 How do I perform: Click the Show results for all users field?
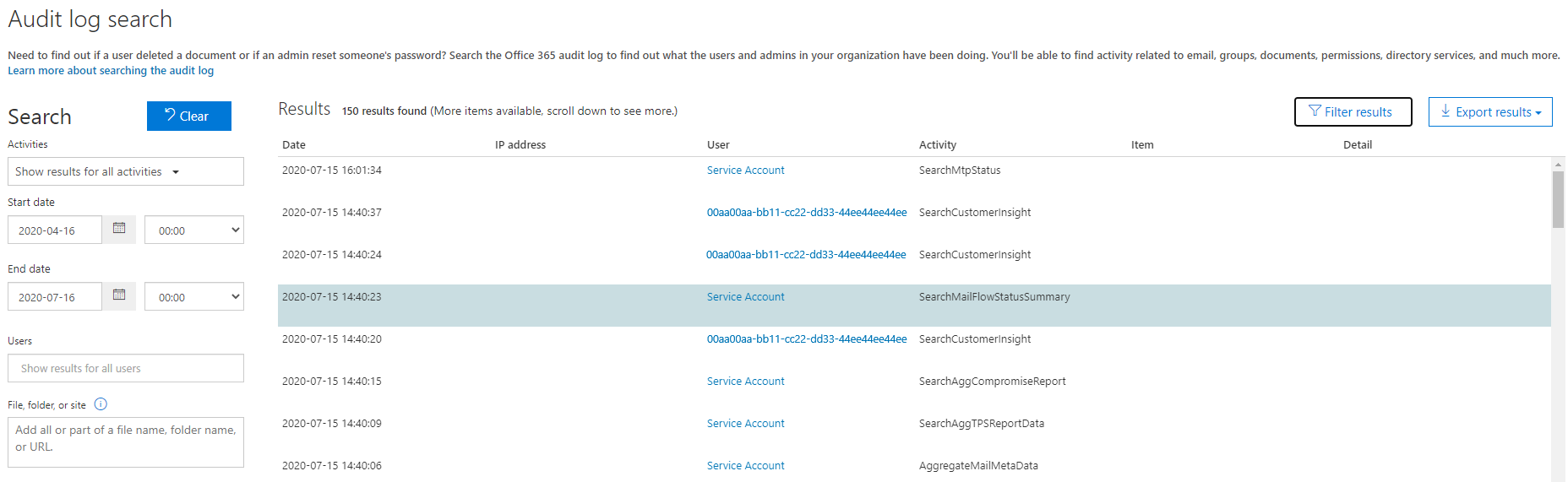pyautogui.click(x=125, y=369)
